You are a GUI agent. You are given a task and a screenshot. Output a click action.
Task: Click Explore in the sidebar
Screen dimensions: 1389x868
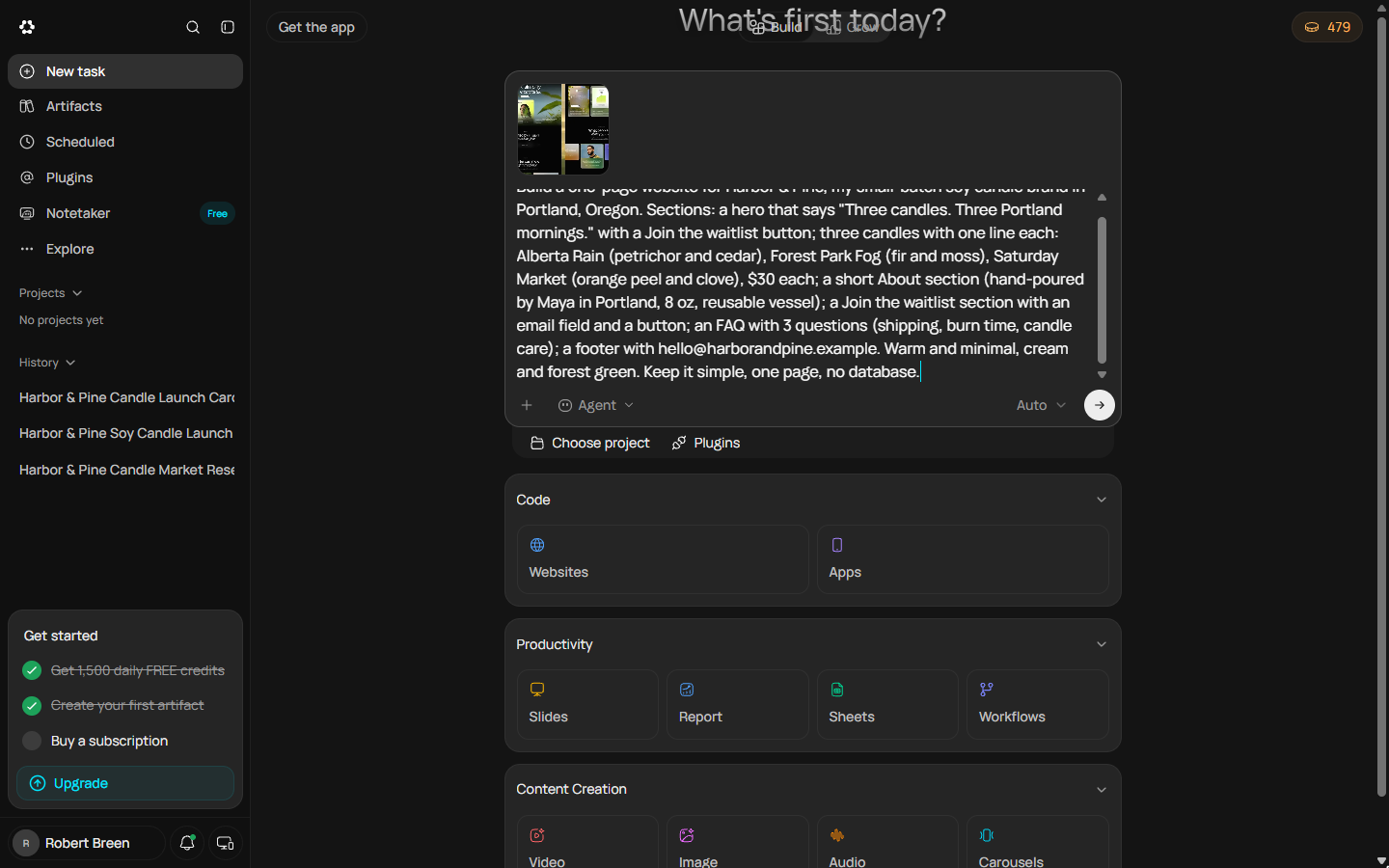pyautogui.click(x=125, y=249)
